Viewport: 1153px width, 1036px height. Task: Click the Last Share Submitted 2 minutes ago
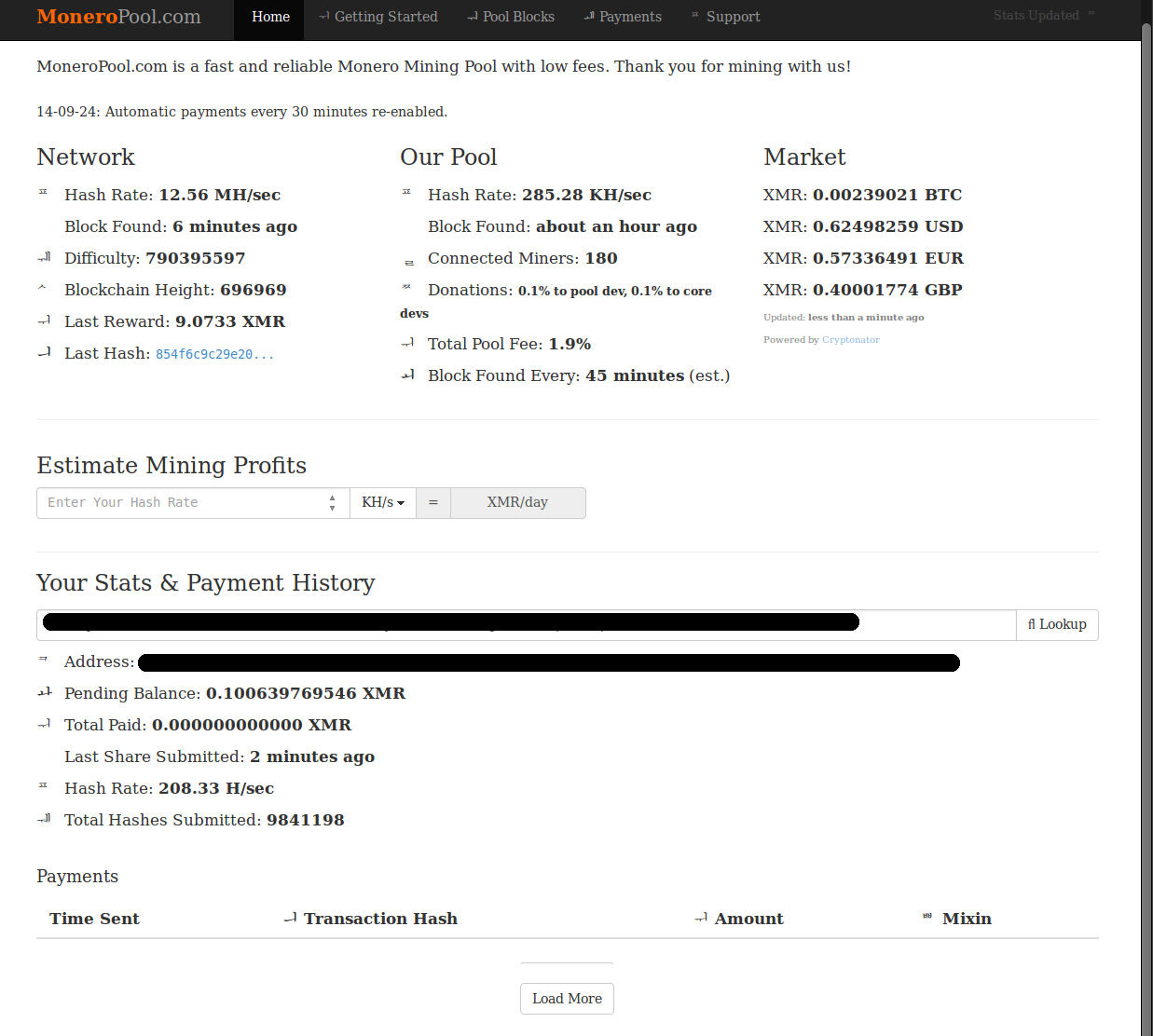(219, 757)
